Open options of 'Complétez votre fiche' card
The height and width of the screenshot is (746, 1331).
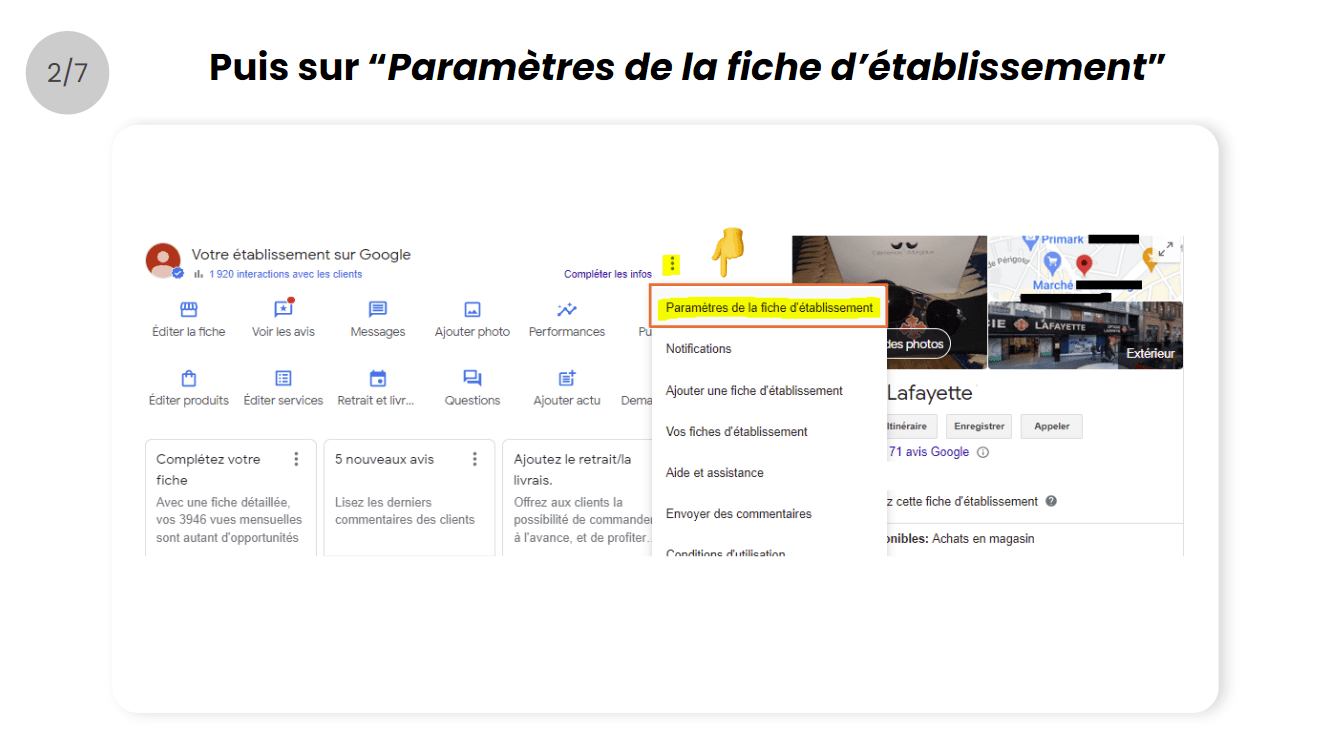pyautogui.click(x=296, y=459)
